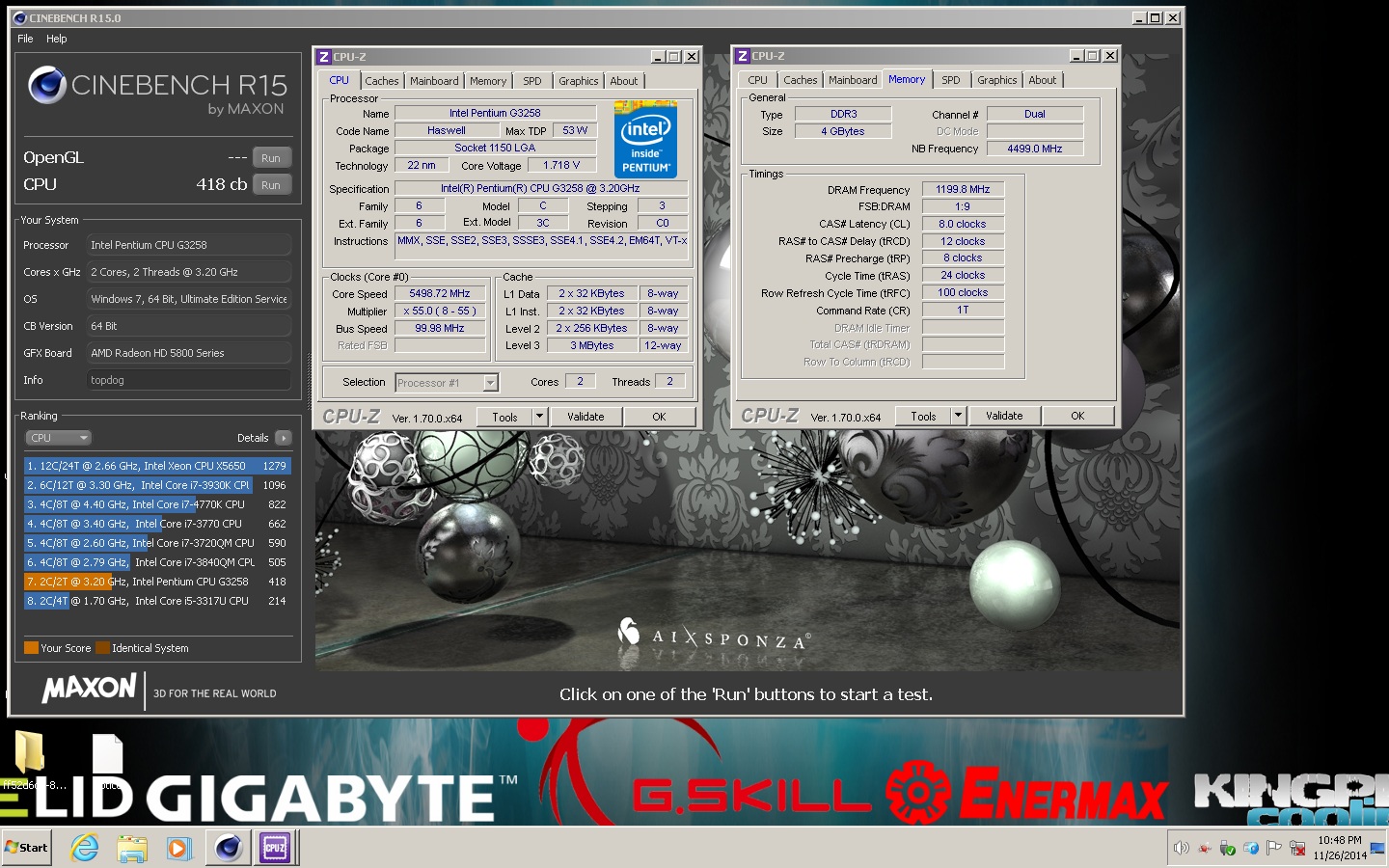Click the blue disc device tray icon
Viewport: 1389px width, 868px height.
pos(1251,849)
